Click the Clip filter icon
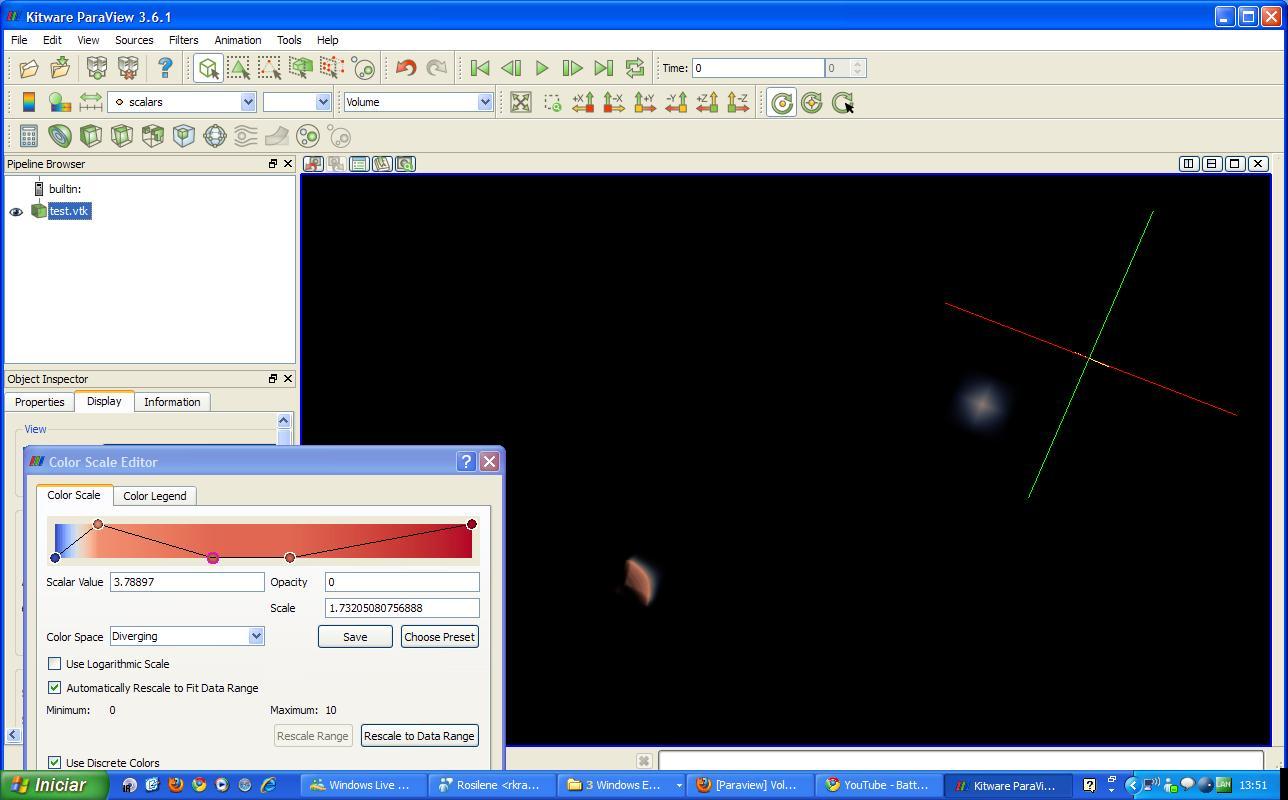This screenshot has height=800, width=1288. pos(91,135)
